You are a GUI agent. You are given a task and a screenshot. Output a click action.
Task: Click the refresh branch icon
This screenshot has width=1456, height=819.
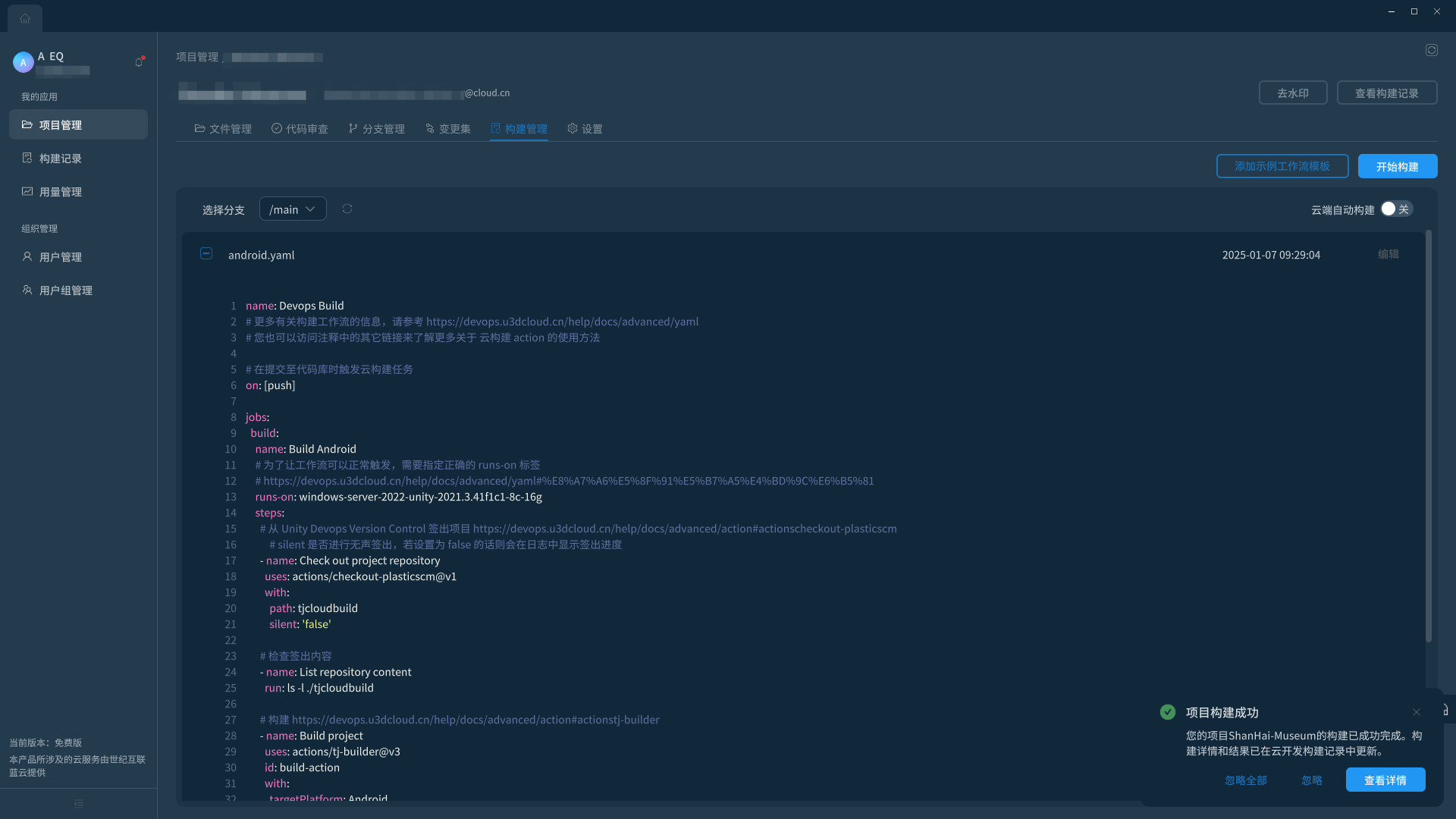tap(347, 209)
